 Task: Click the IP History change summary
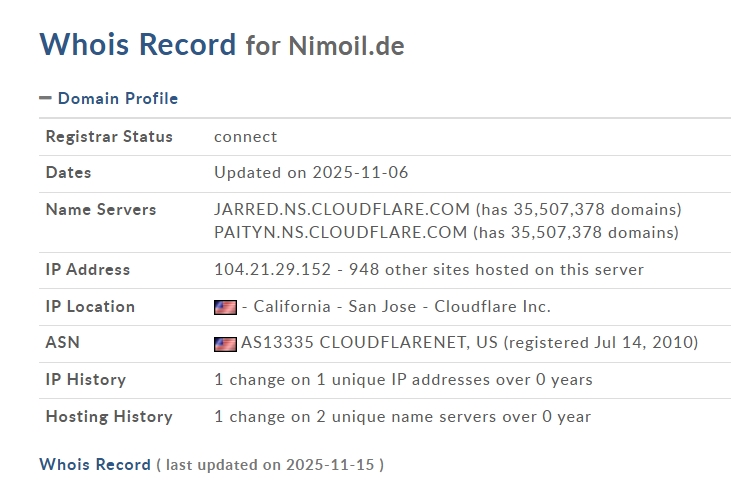point(403,380)
